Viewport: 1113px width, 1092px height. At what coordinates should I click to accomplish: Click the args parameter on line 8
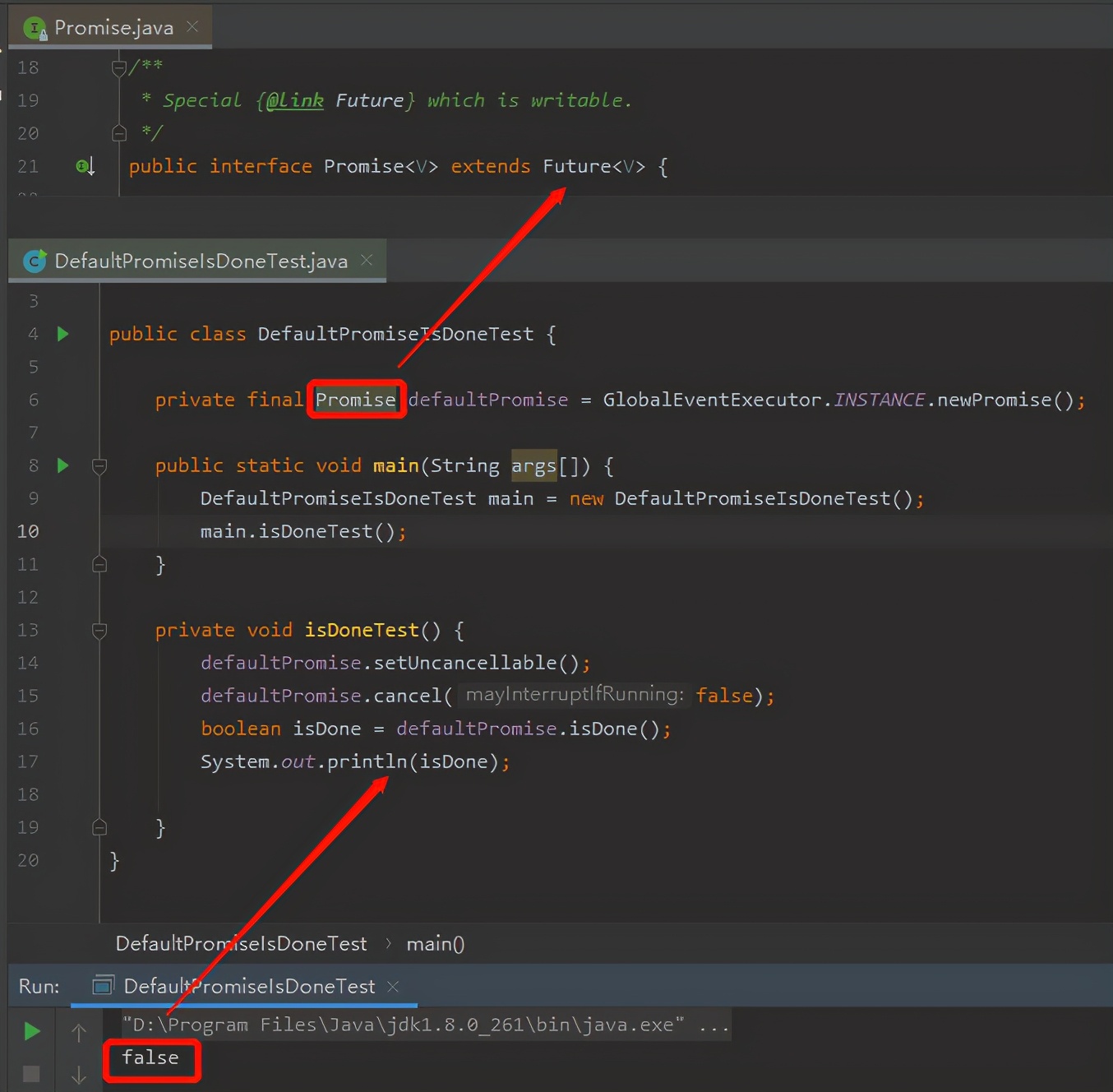click(534, 466)
